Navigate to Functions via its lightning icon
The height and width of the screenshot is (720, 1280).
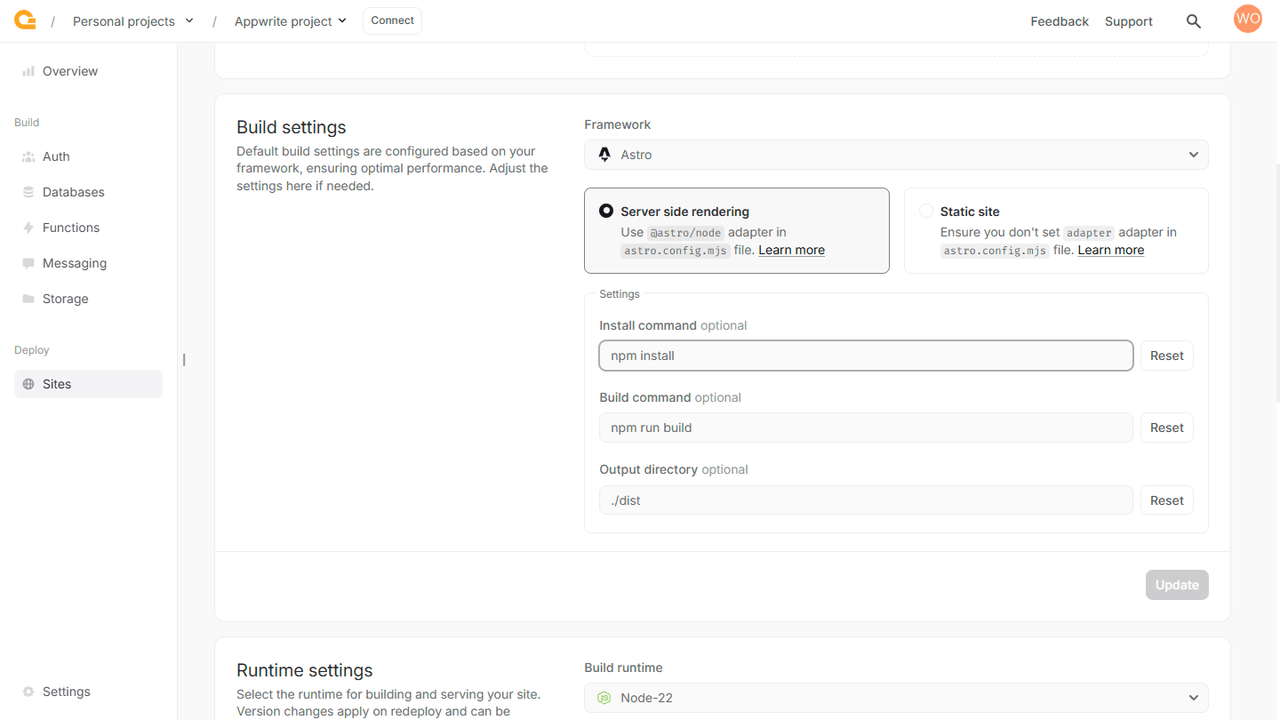[26, 227]
